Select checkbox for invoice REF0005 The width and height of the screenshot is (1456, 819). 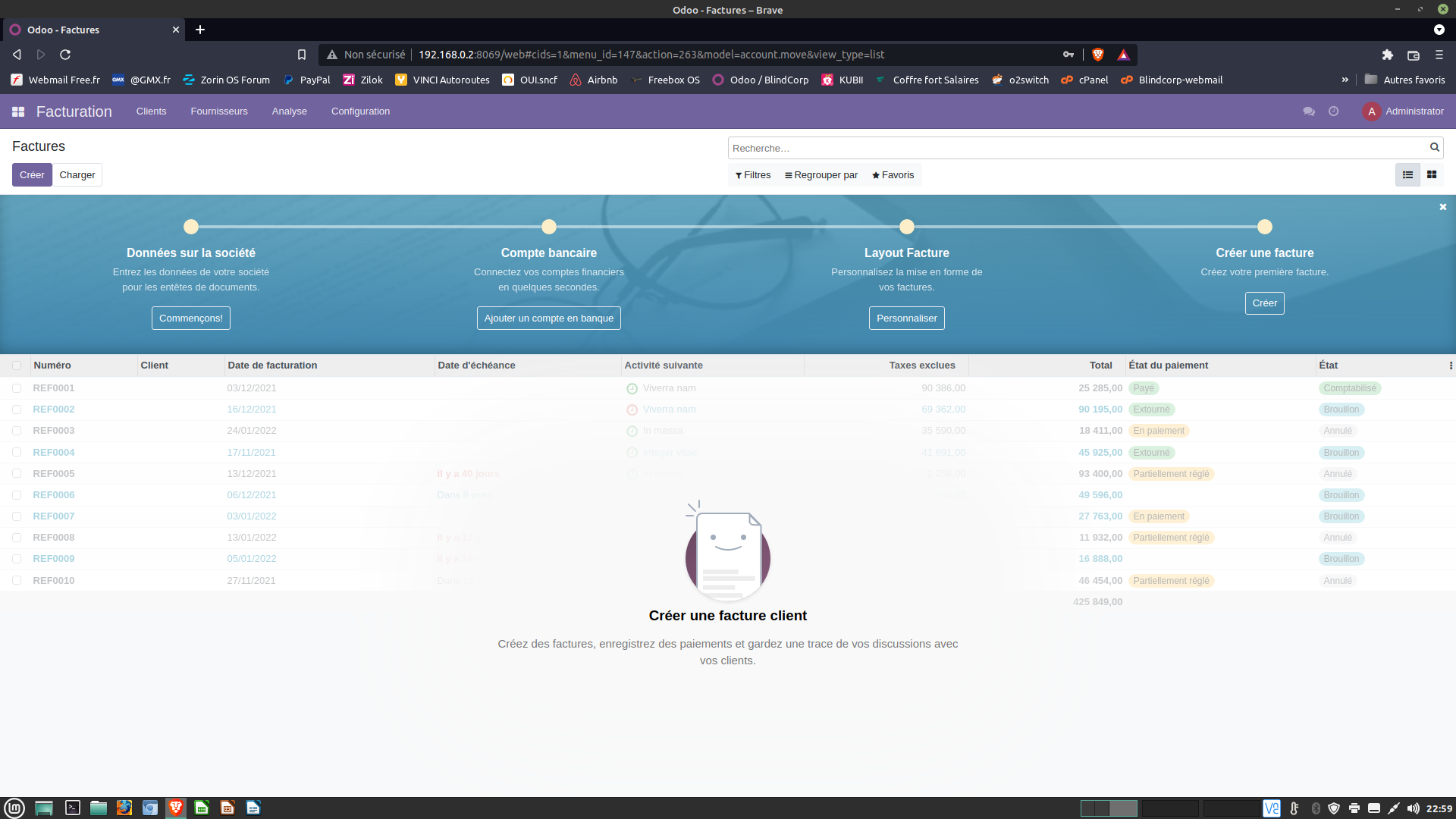(17, 474)
